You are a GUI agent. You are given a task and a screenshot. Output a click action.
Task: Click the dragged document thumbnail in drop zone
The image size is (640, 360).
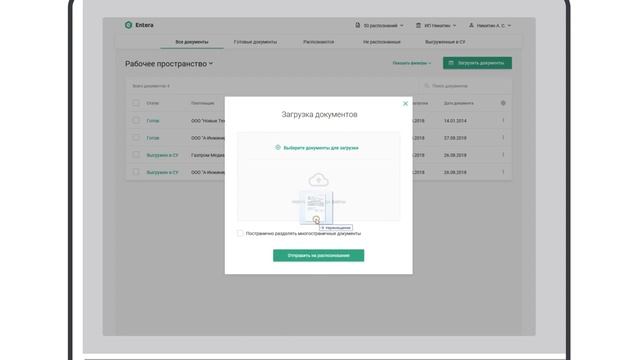316,208
